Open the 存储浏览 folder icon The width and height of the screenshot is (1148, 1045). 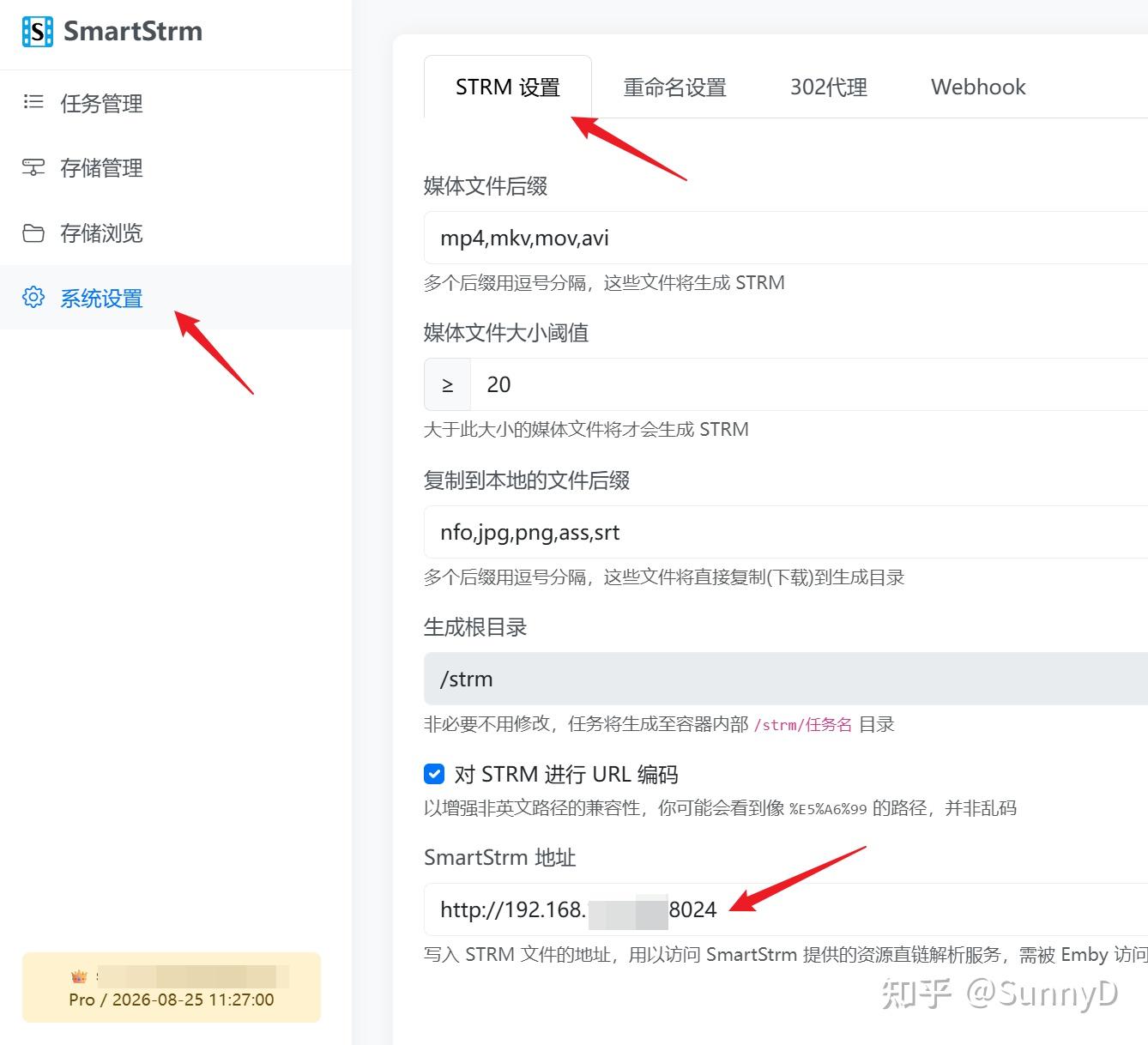point(33,233)
